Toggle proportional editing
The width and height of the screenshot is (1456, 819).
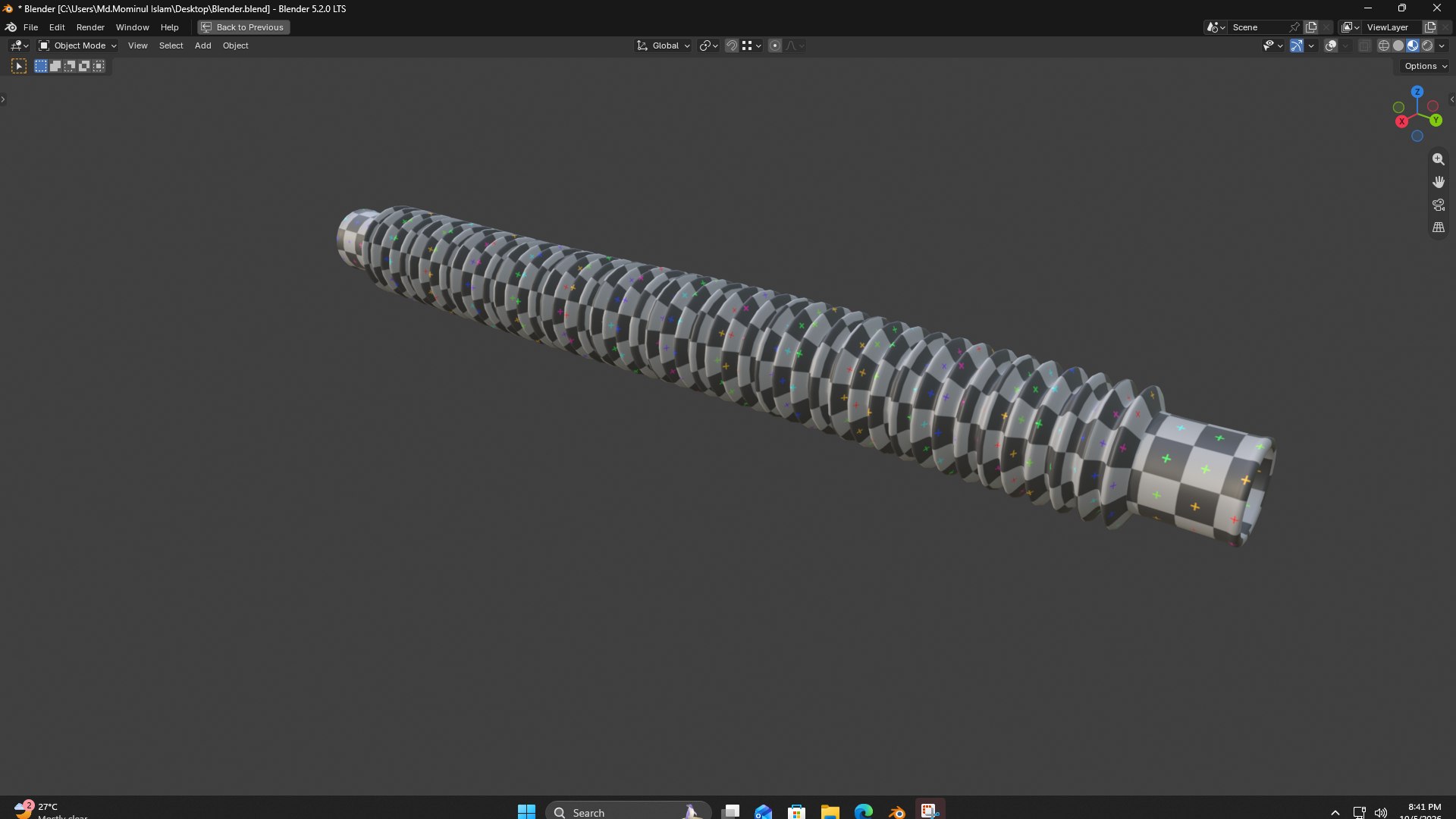click(775, 45)
